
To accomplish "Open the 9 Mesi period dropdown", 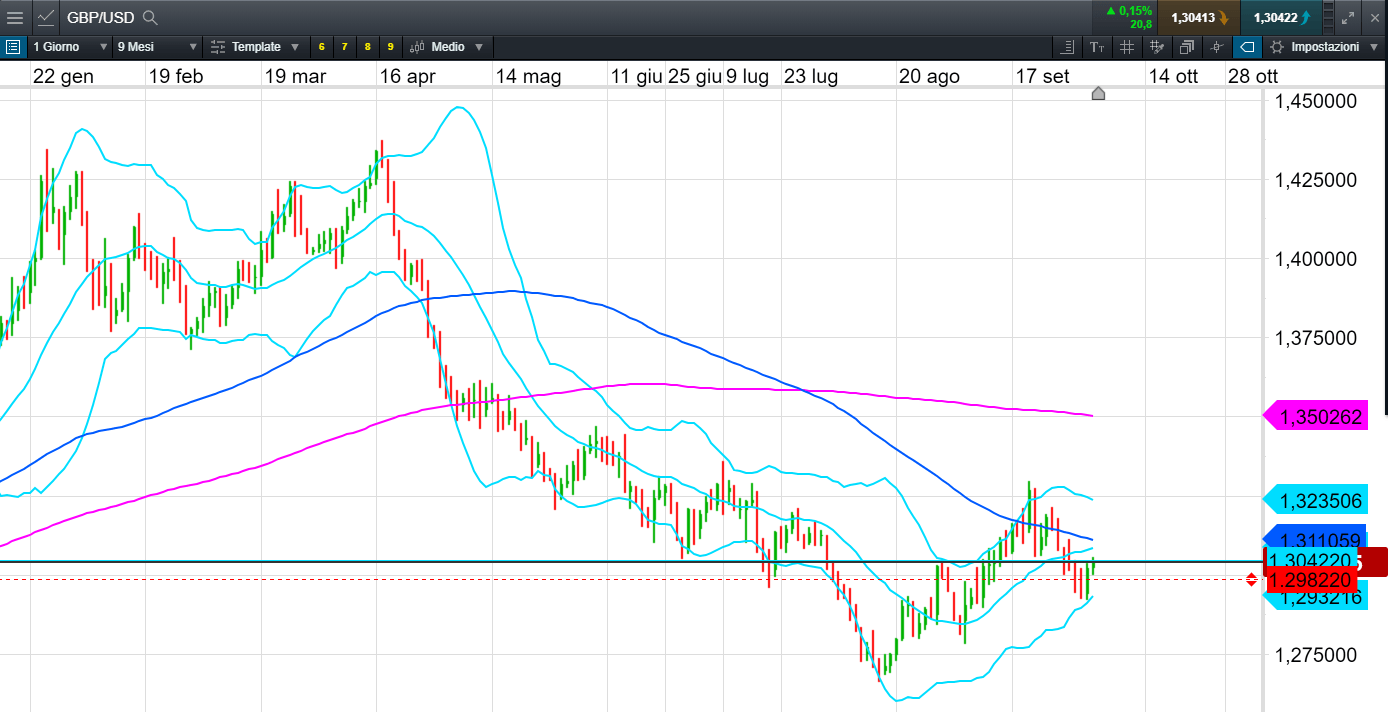I will 157,47.
